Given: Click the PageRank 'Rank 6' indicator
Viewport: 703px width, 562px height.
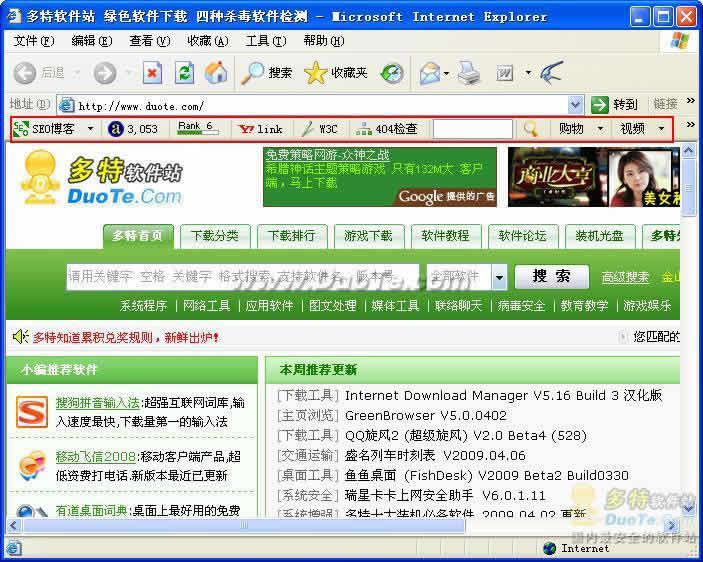Looking at the screenshot, I should click(x=198, y=128).
